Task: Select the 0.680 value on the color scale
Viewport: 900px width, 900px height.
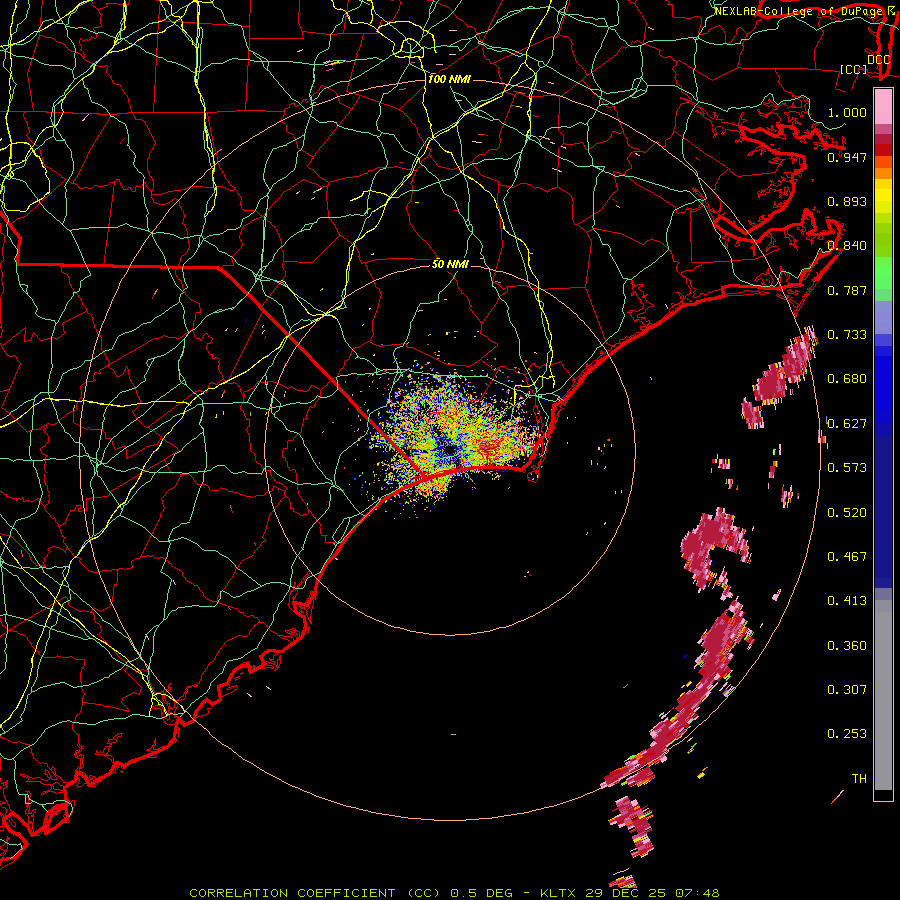Action: pos(847,379)
